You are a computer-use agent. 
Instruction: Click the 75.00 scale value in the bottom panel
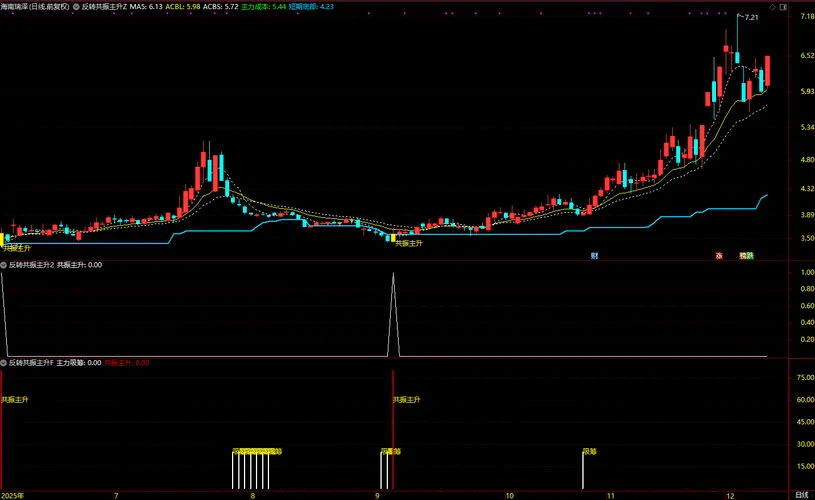(806, 377)
